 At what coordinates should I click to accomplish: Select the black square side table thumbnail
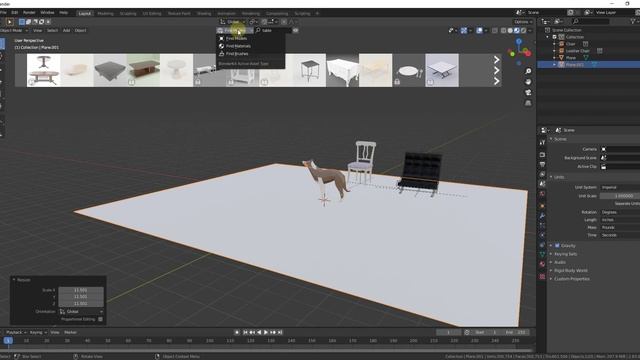309,70
